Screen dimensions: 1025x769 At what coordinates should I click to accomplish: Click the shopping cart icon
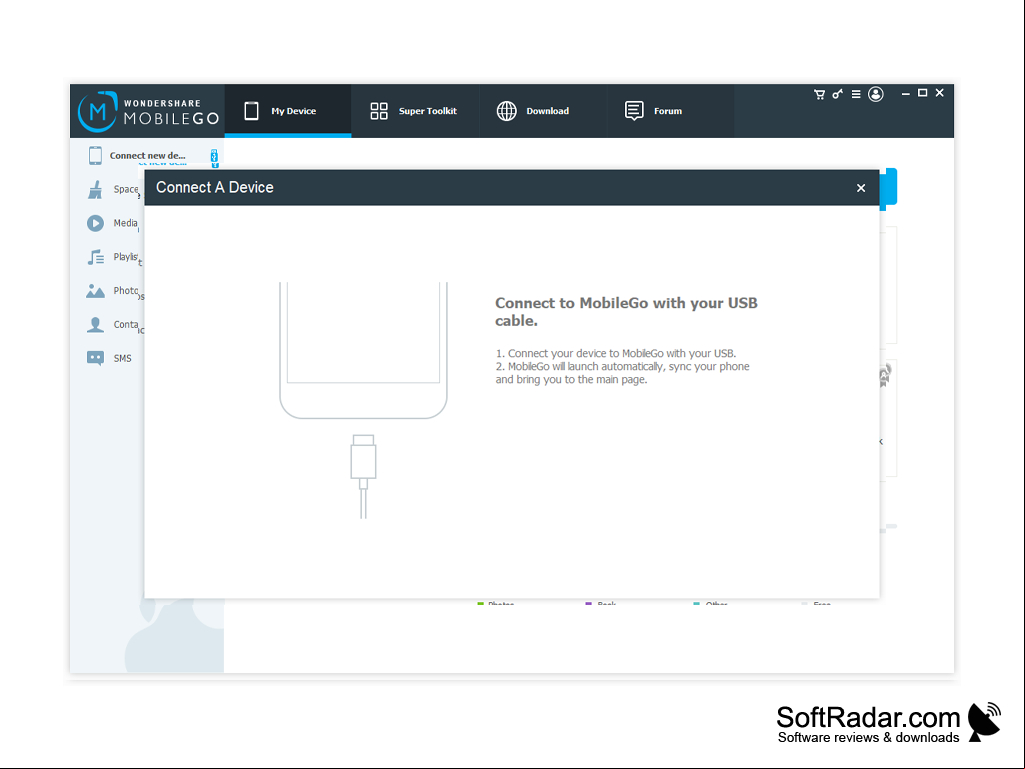coord(819,94)
